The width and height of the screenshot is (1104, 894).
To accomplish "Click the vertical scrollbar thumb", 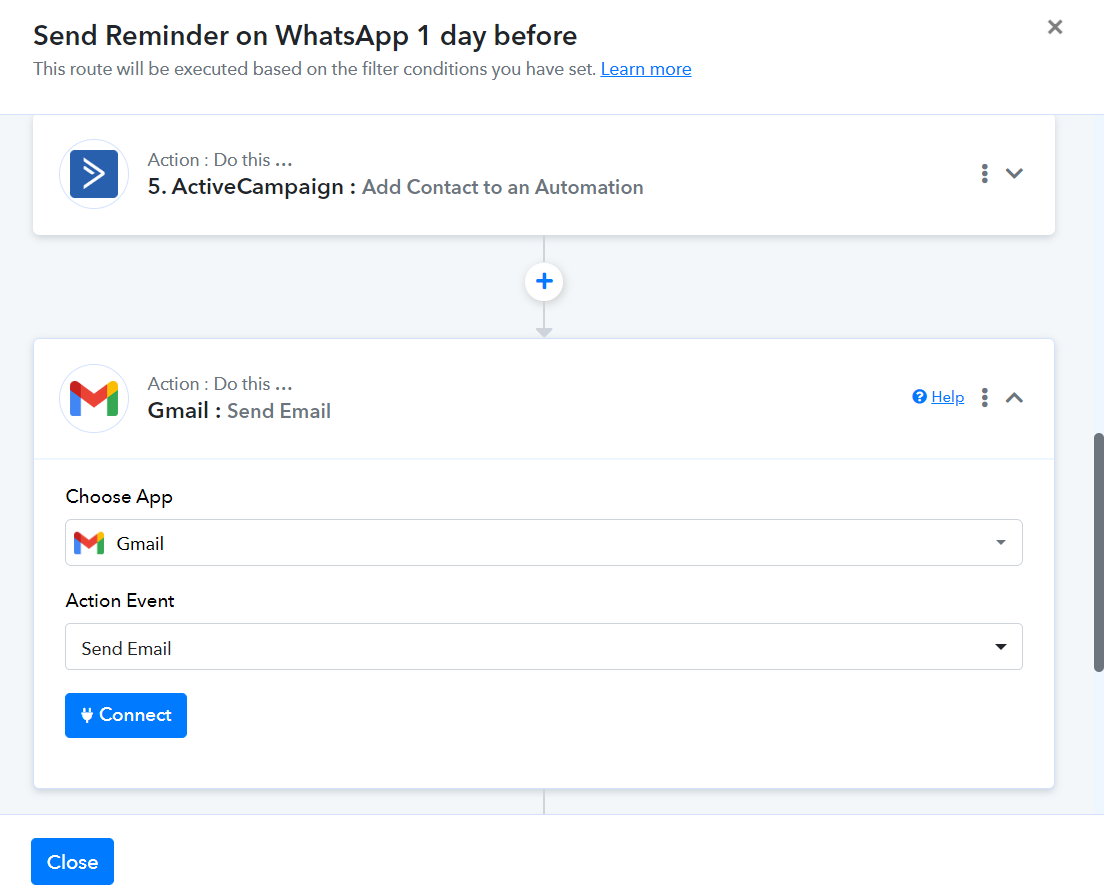I will pyautogui.click(x=1098, y=553).
